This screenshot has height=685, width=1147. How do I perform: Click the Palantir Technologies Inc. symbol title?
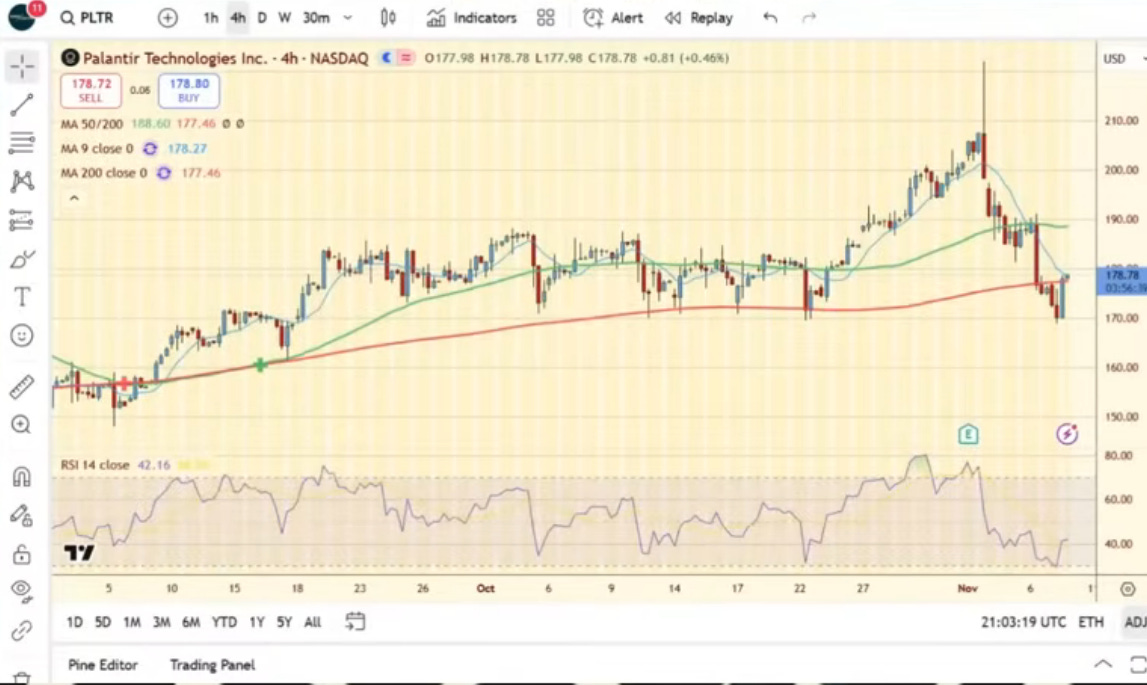coord(225,58)
